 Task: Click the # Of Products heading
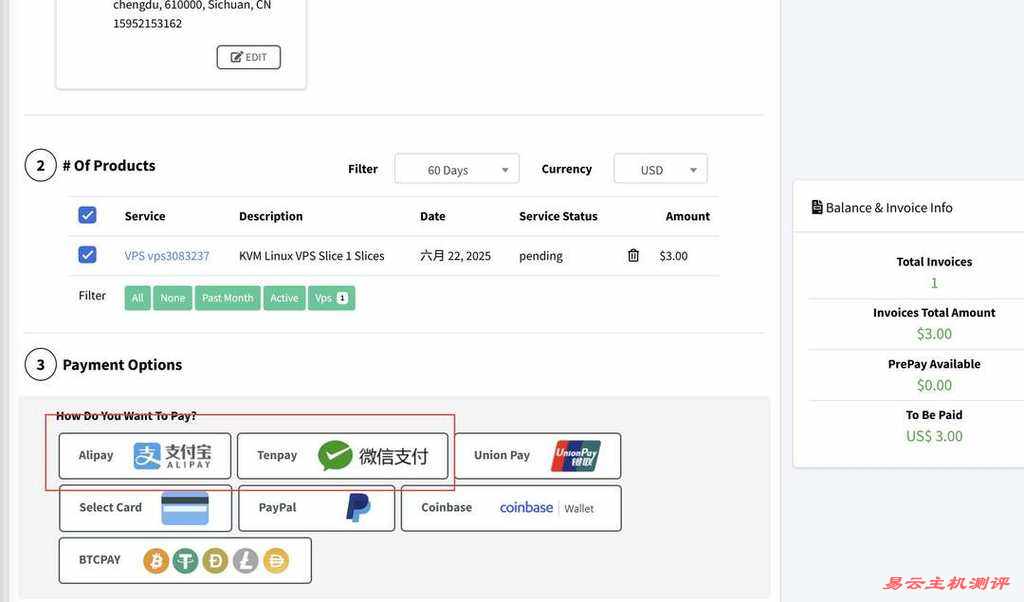tap(109, 165)
